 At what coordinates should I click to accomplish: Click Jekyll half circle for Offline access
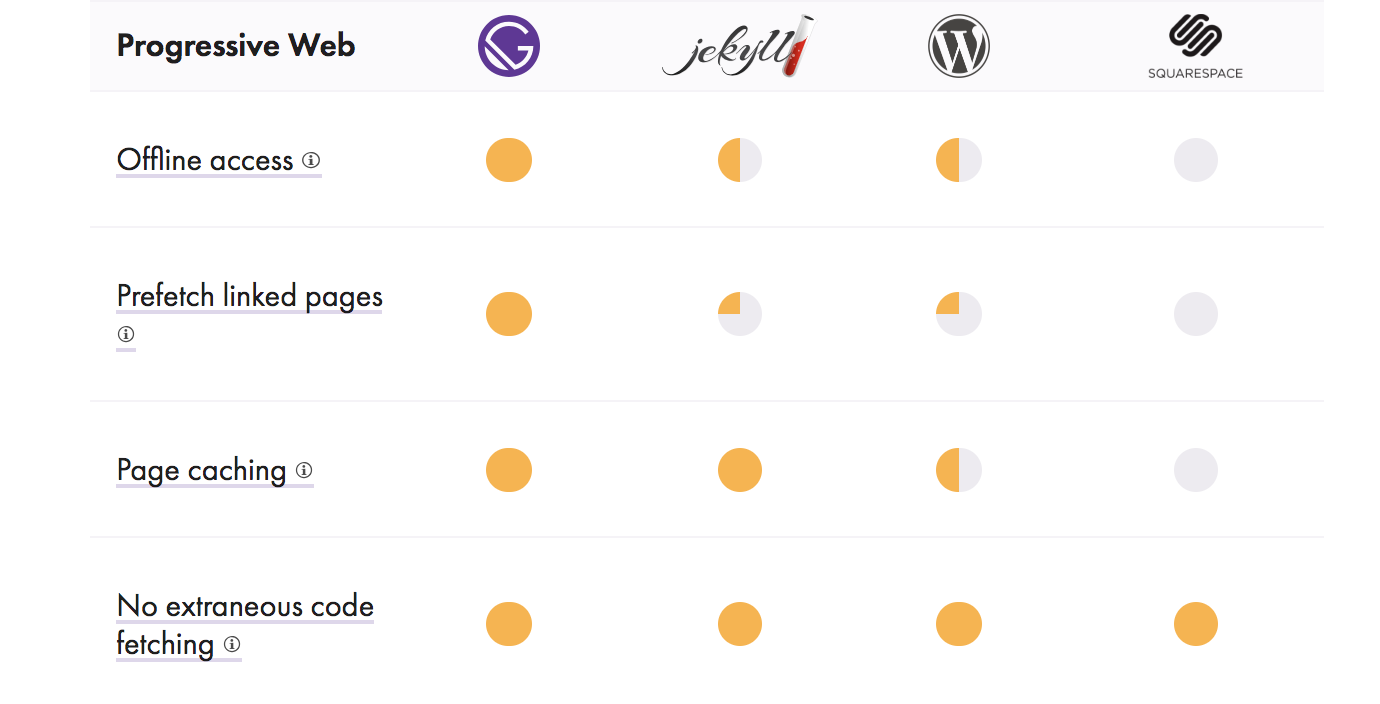[x=740, y=160]
